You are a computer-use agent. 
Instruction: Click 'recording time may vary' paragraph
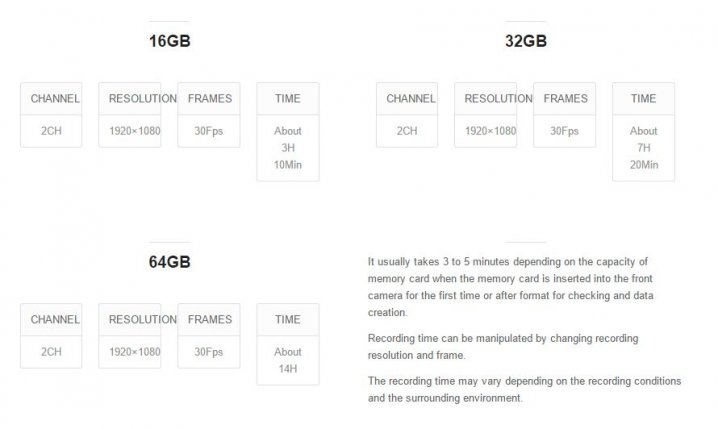(524, 390)
